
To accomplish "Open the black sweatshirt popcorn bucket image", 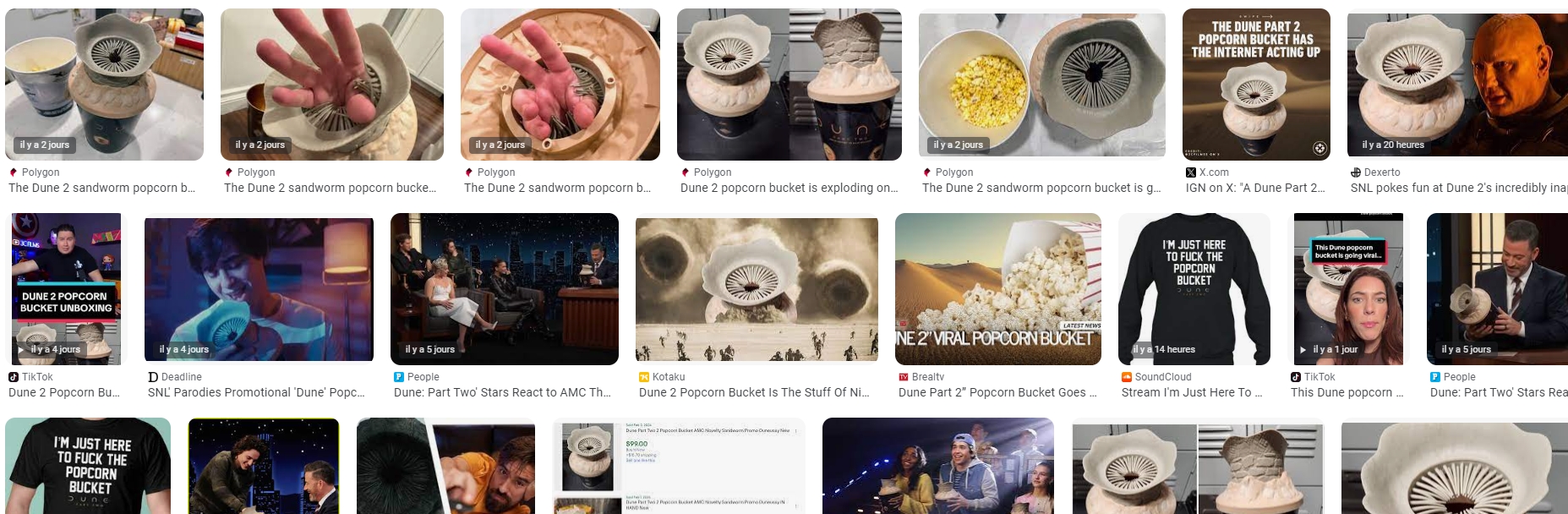I will (x=1194, y=289).
